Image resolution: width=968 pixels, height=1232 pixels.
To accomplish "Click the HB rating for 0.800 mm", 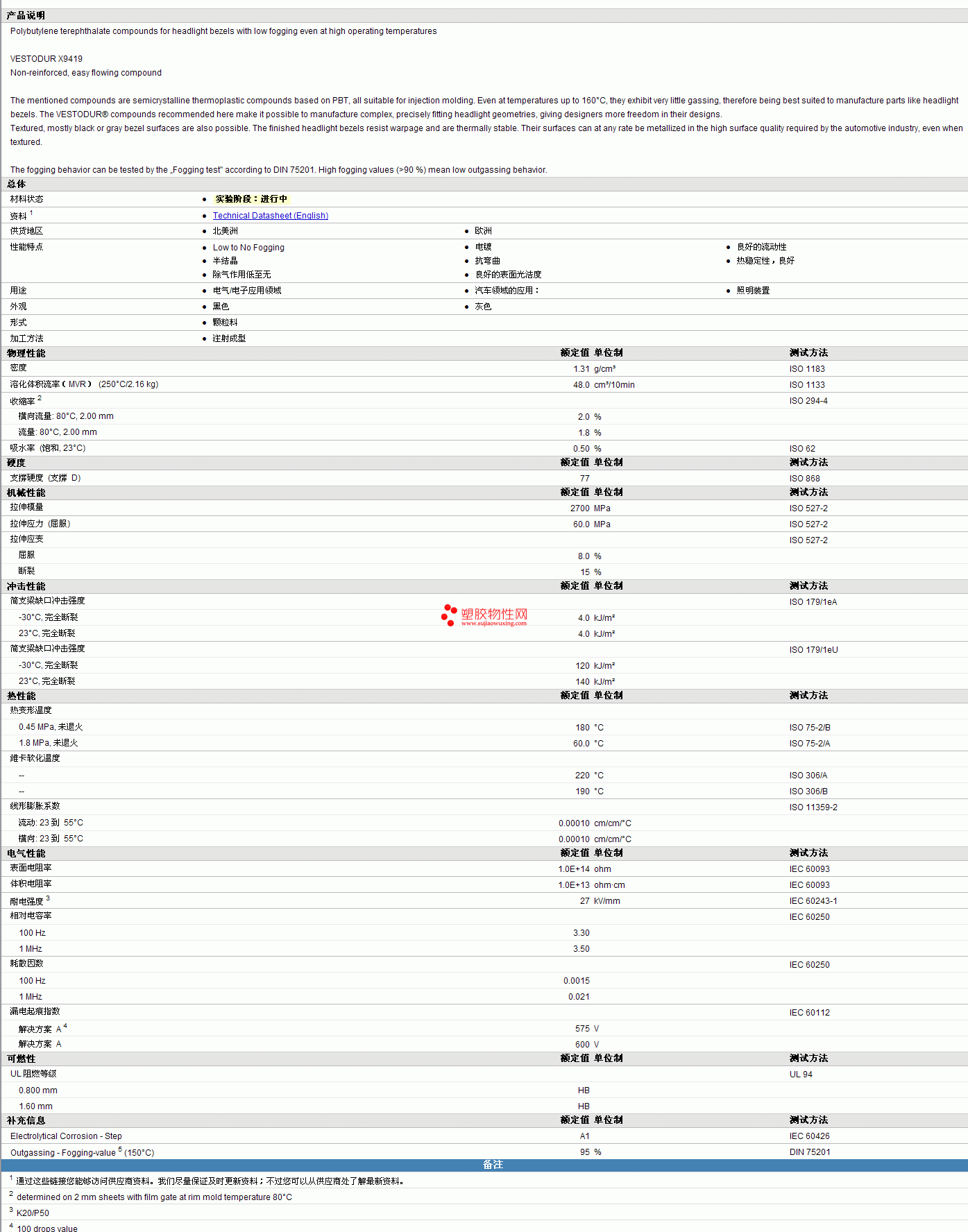I will 584,1090.
